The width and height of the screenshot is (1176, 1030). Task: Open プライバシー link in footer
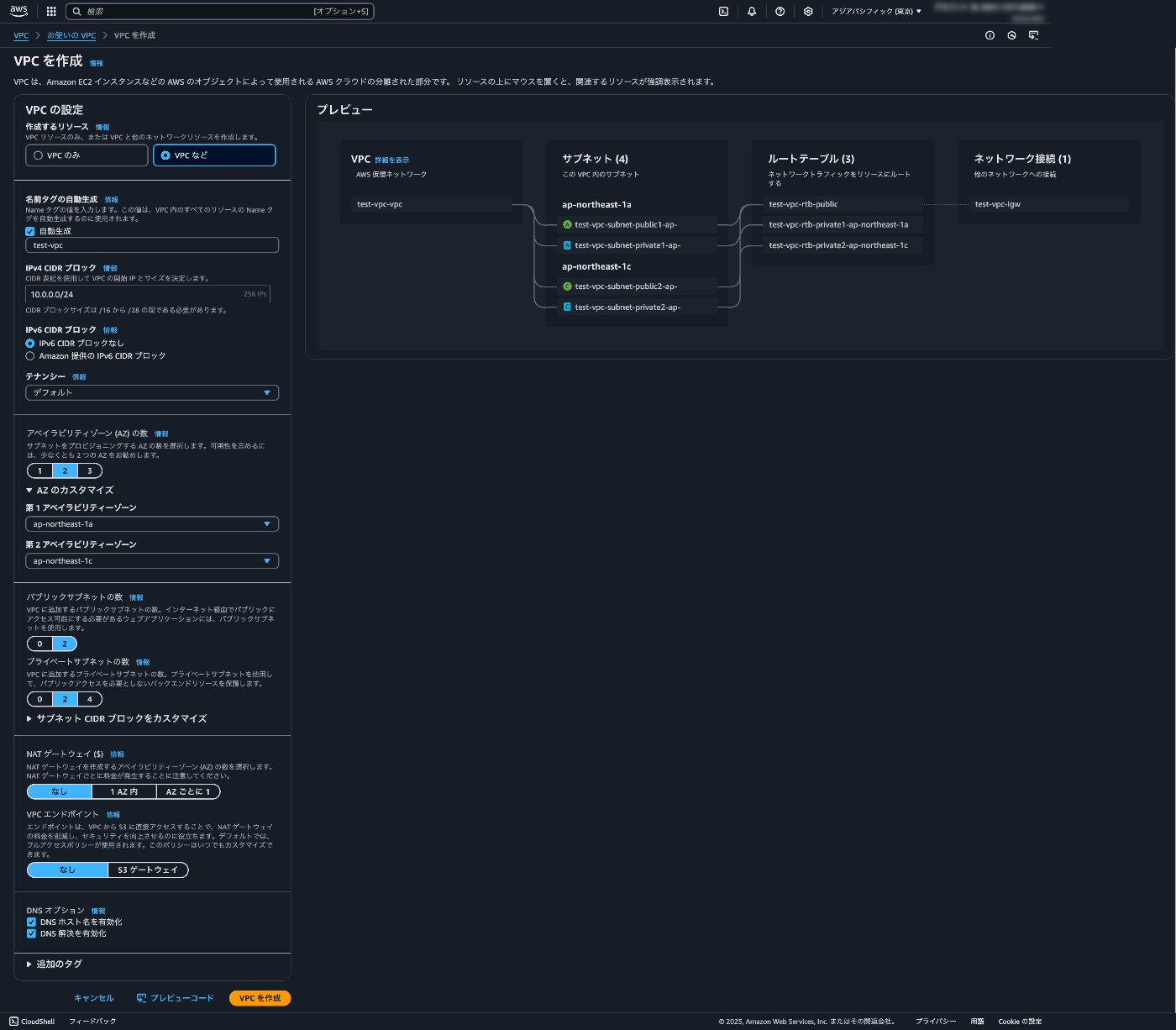[936, 1022]
